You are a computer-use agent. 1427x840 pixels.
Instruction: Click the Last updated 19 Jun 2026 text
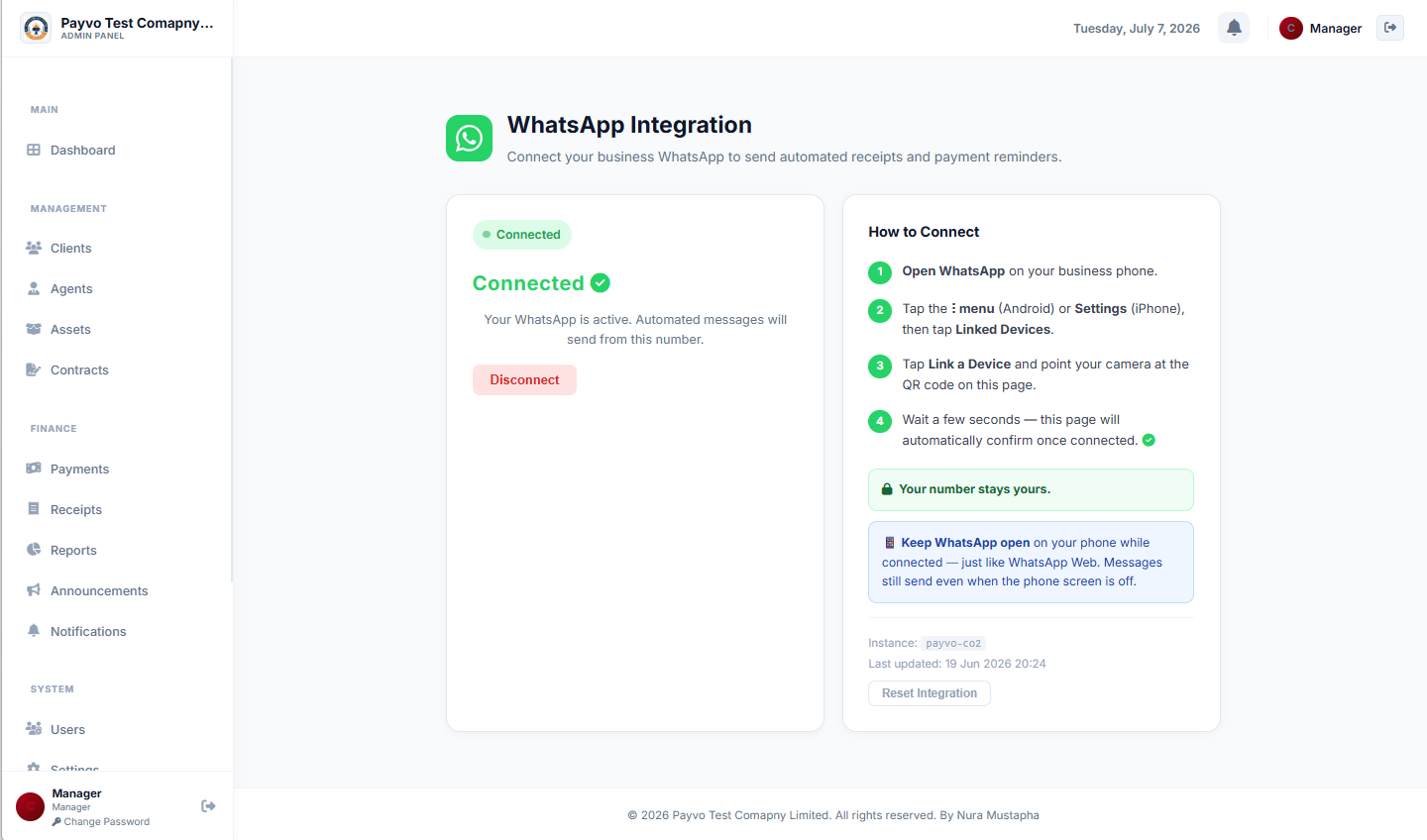957,664
